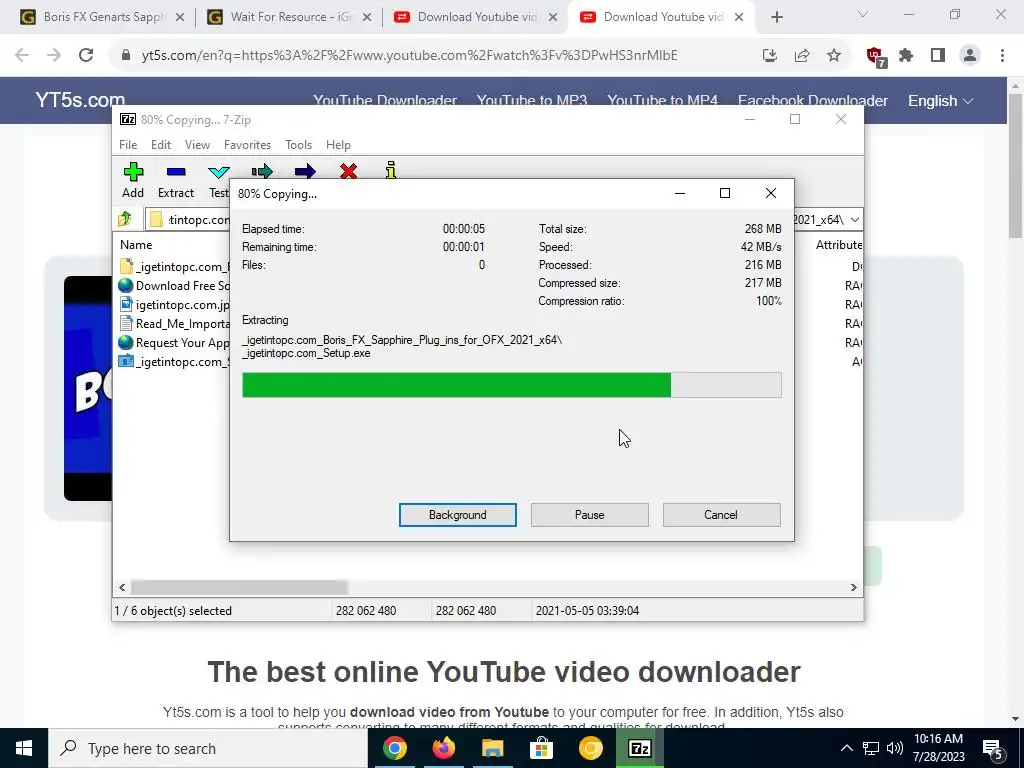Click the Attribute column header in 7-Zip
The width and height of the screenshot is (1024, 768).
click(x=839, y=245)
